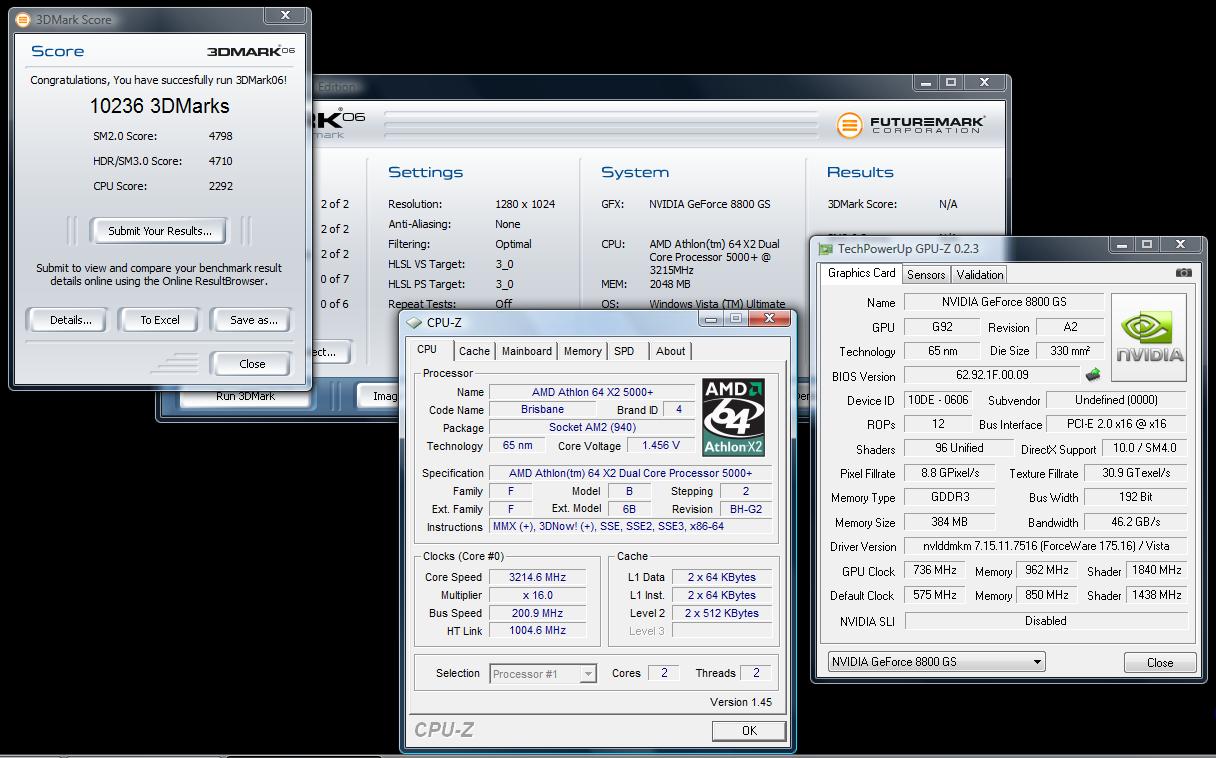Click the GPU-Z Name field NVIDIA GeForce 8800 GS
The height and width of the screenshot is (758, 1216).
[x=1004, y=302]
